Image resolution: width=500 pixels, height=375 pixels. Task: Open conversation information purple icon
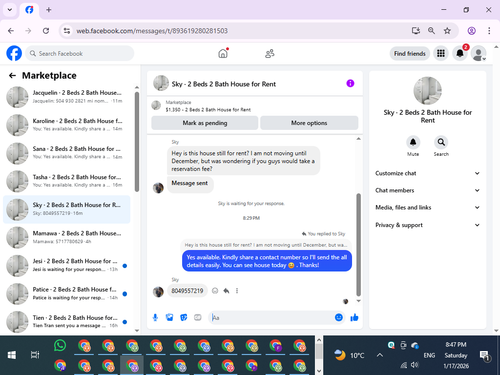pyautogui.click(x=350, y=83)
